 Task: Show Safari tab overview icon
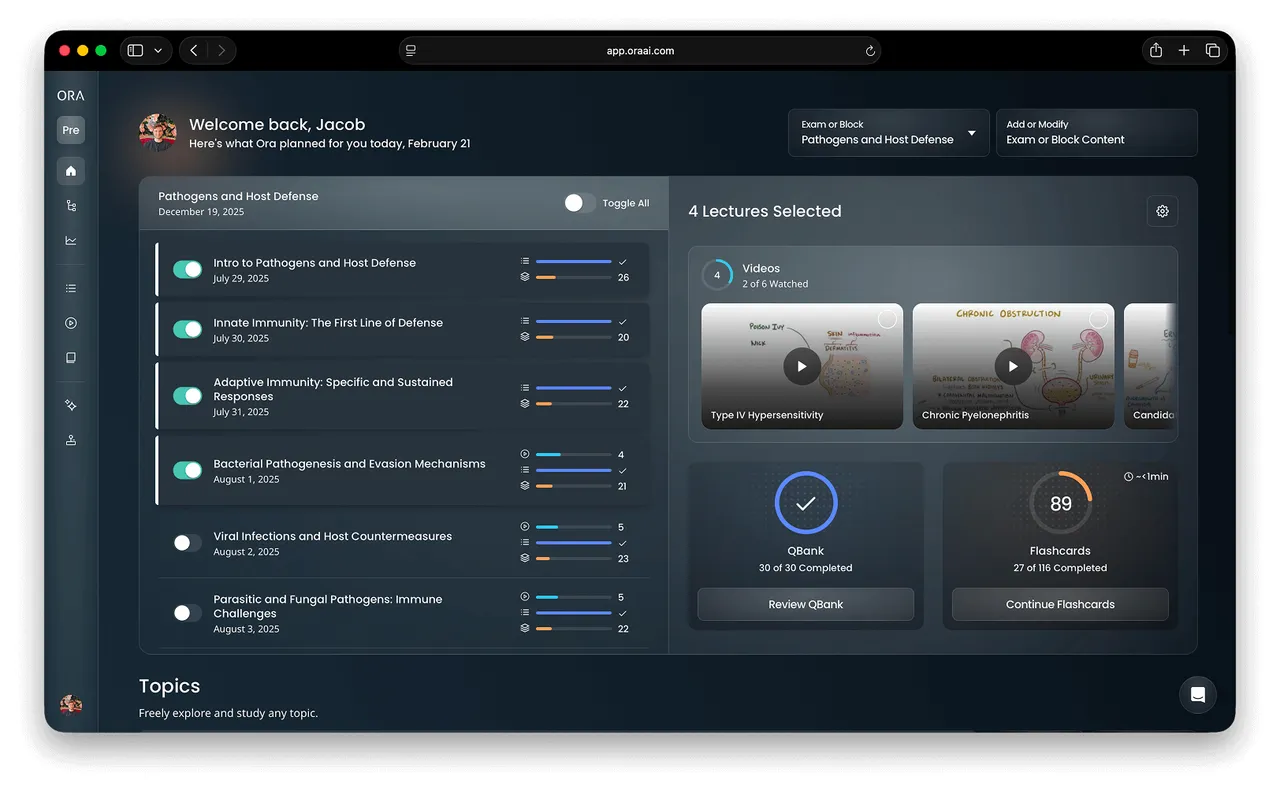point(1212,50)
